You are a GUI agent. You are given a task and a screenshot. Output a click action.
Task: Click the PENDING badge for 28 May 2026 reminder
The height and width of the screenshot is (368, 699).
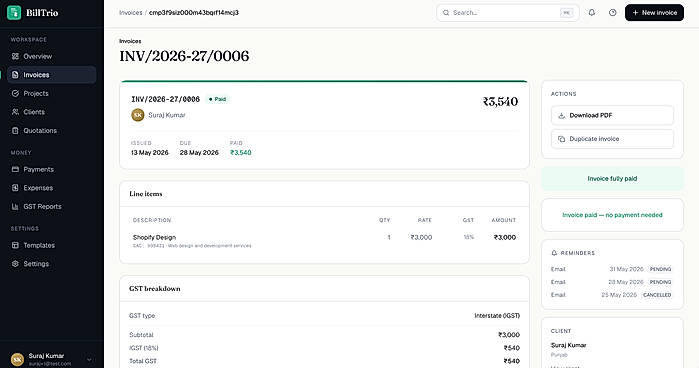(660, 282)
